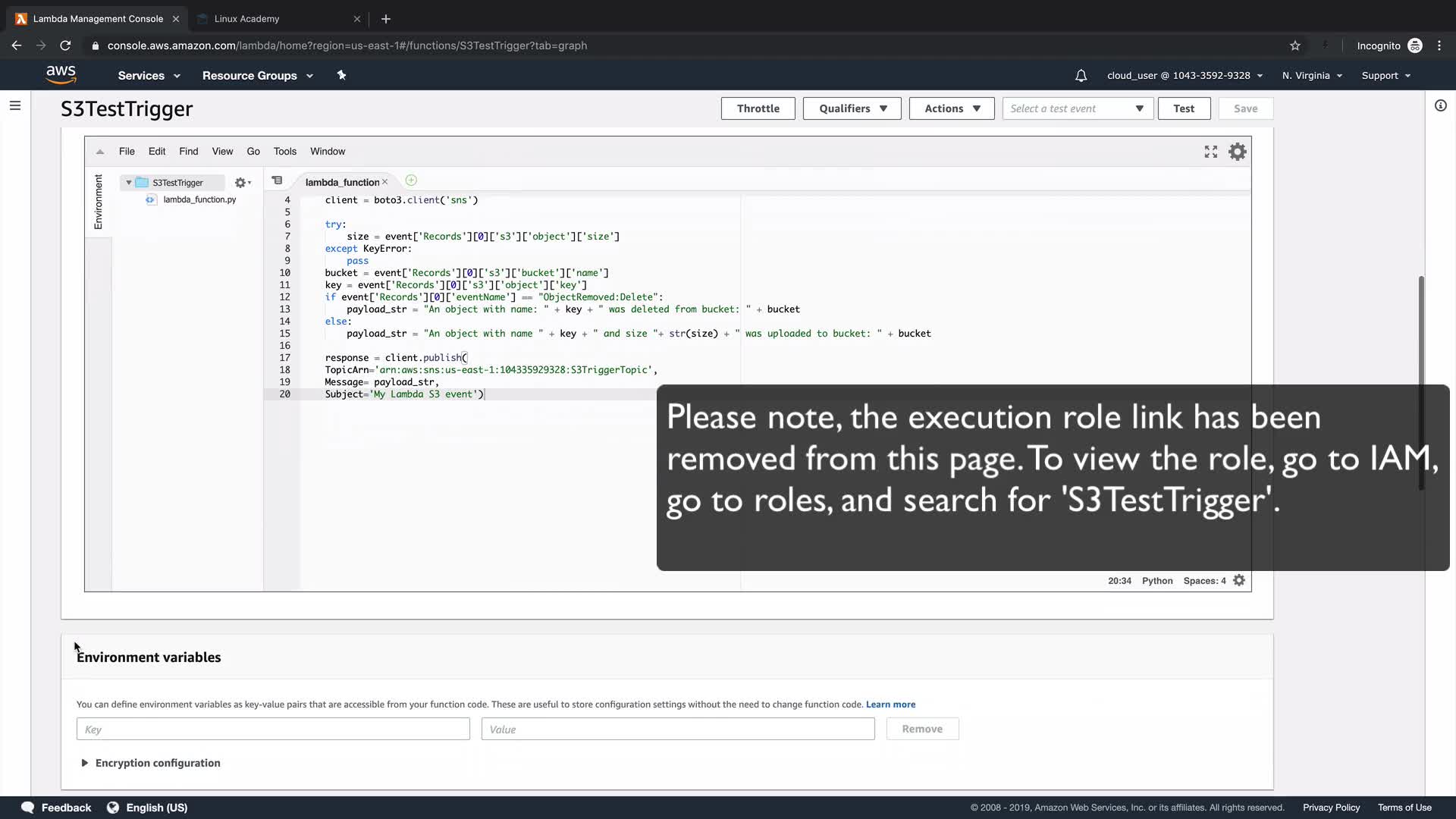Screen dimensions: 1456x819
Task: Maximize the code editor to fullscreen
Action: (1210, 152)
